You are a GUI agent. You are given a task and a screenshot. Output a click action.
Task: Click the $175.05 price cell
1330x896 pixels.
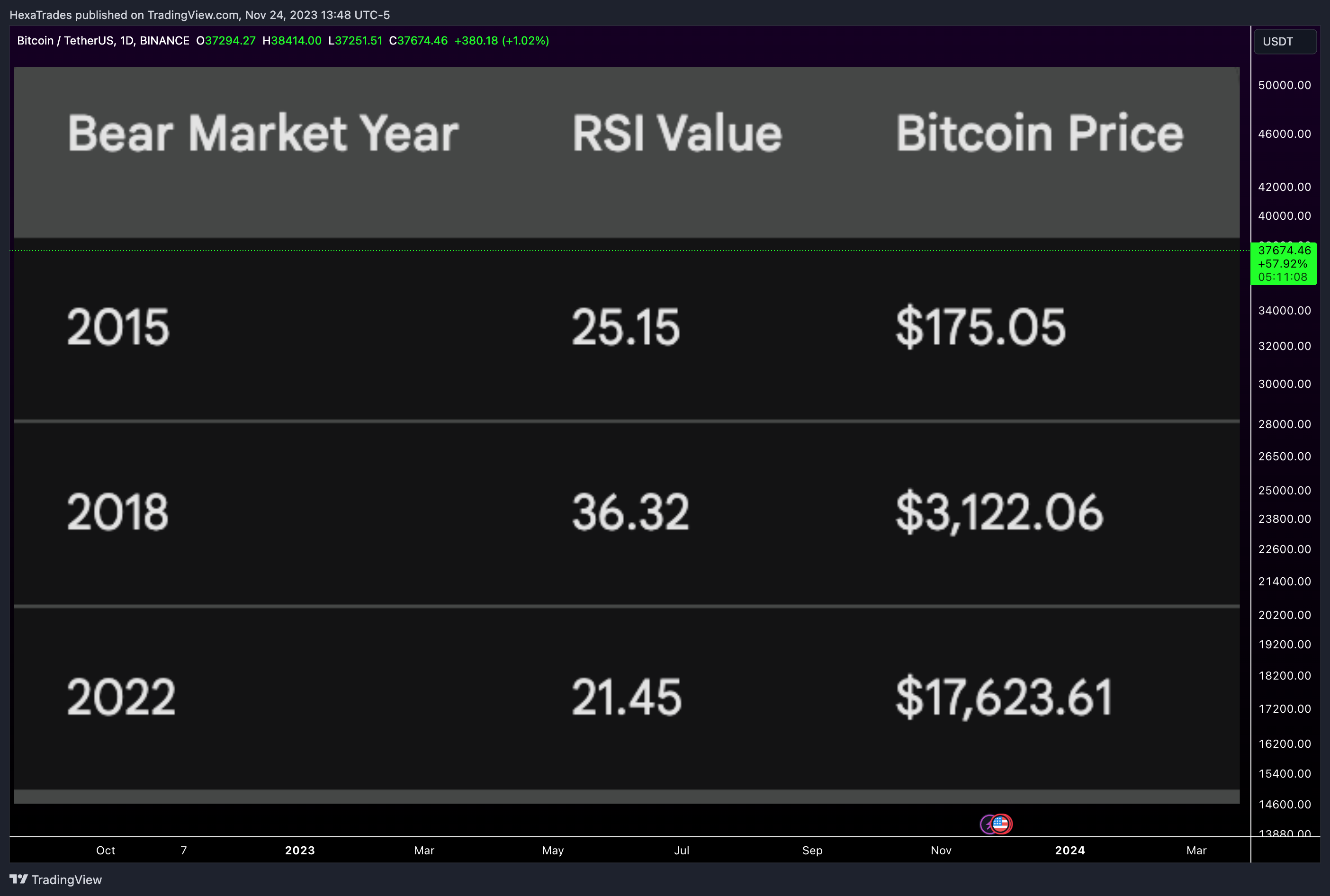point(981,327)
